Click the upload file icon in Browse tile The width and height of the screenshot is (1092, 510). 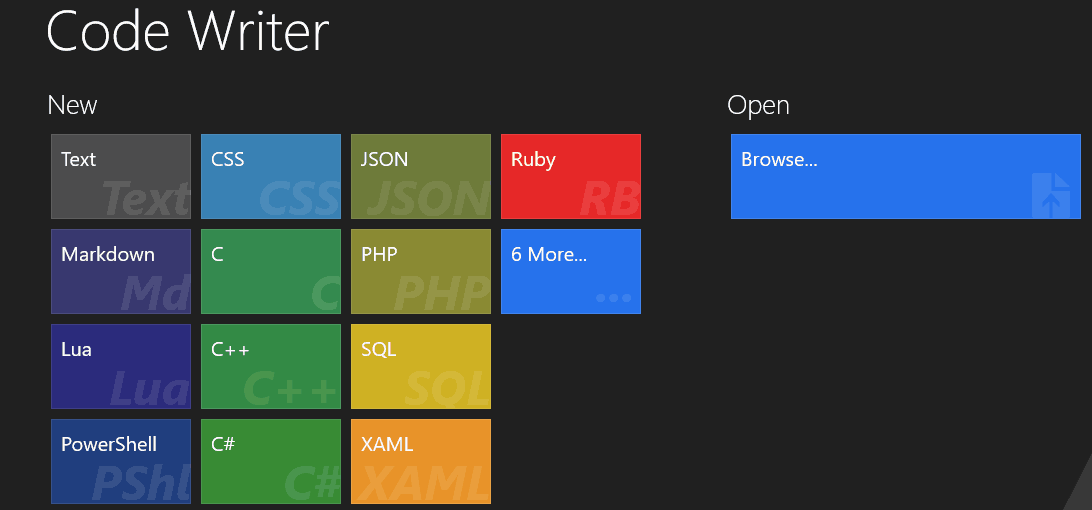pyautogui.click(x=1052, y=196)
